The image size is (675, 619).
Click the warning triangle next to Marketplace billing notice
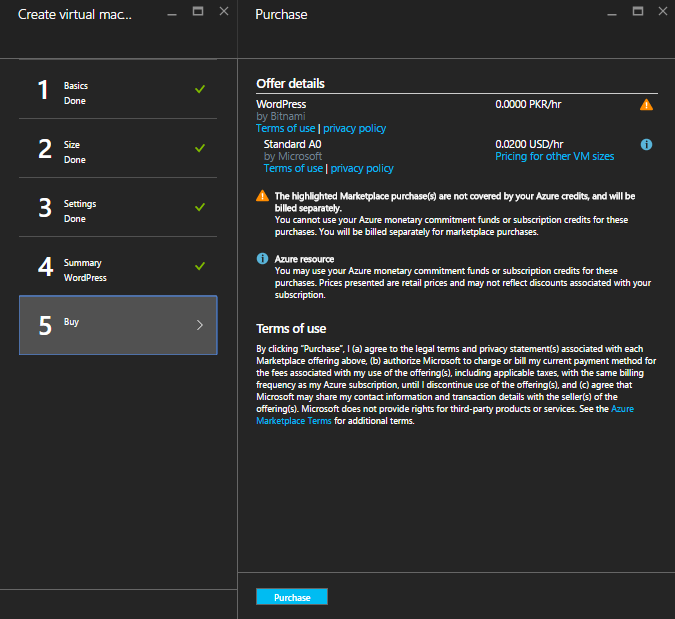tap(262, 196)
